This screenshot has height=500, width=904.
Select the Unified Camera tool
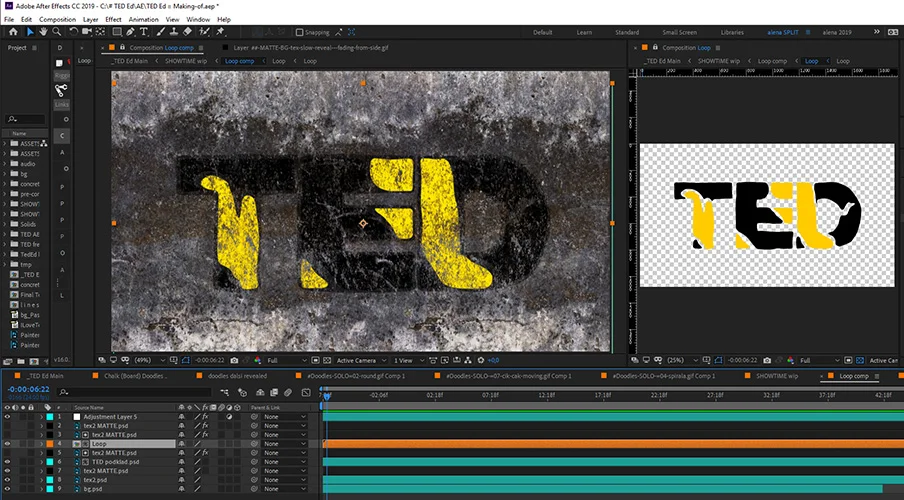[x=86, y=32]
